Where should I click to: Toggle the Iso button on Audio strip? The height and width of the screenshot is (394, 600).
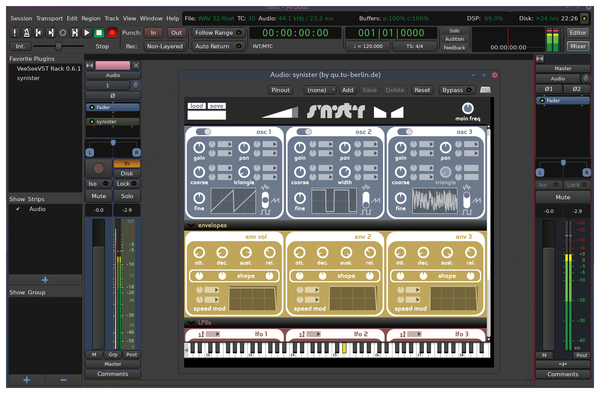98,184
